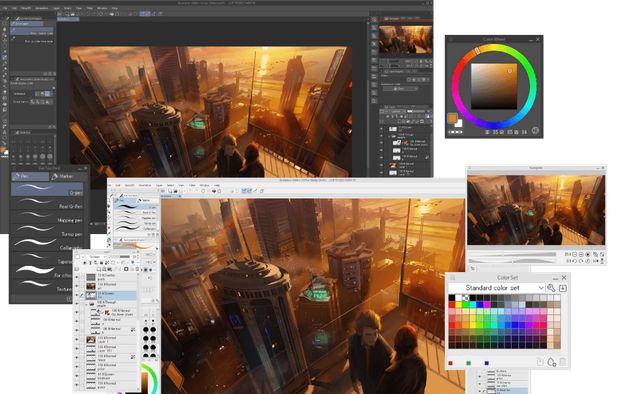Image resolution: width=618 pixels, height=394 pixels.
Task: Click the zoom out icon in Navigator panel
Action: [574, 255]
